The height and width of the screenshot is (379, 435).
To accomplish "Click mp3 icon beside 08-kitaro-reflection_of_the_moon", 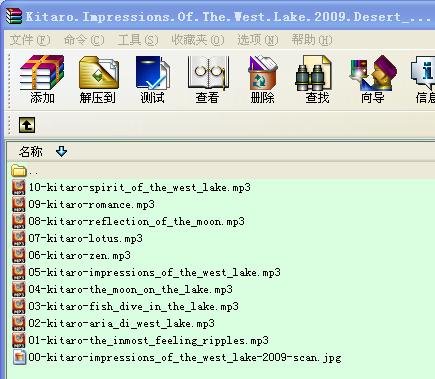I will point(19,221).
